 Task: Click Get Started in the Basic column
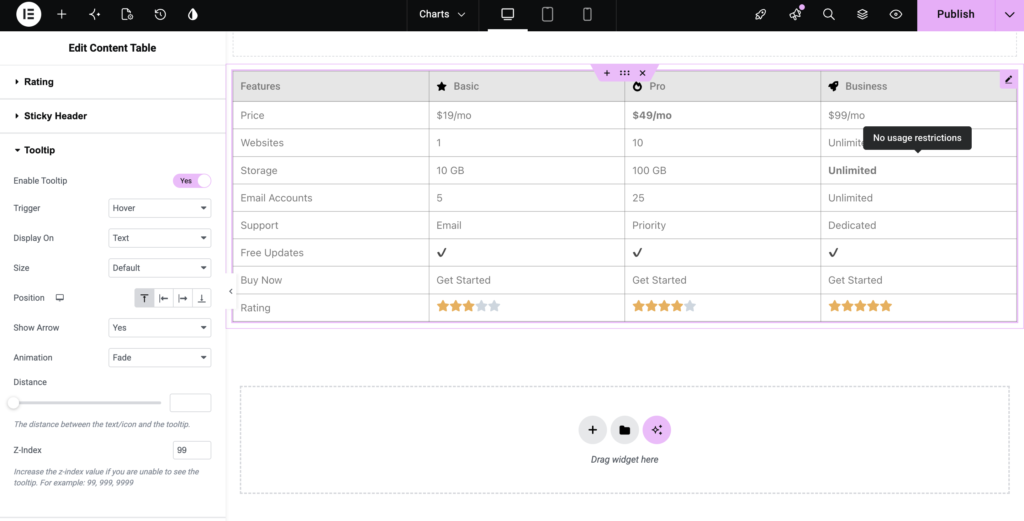coord(463,280)
